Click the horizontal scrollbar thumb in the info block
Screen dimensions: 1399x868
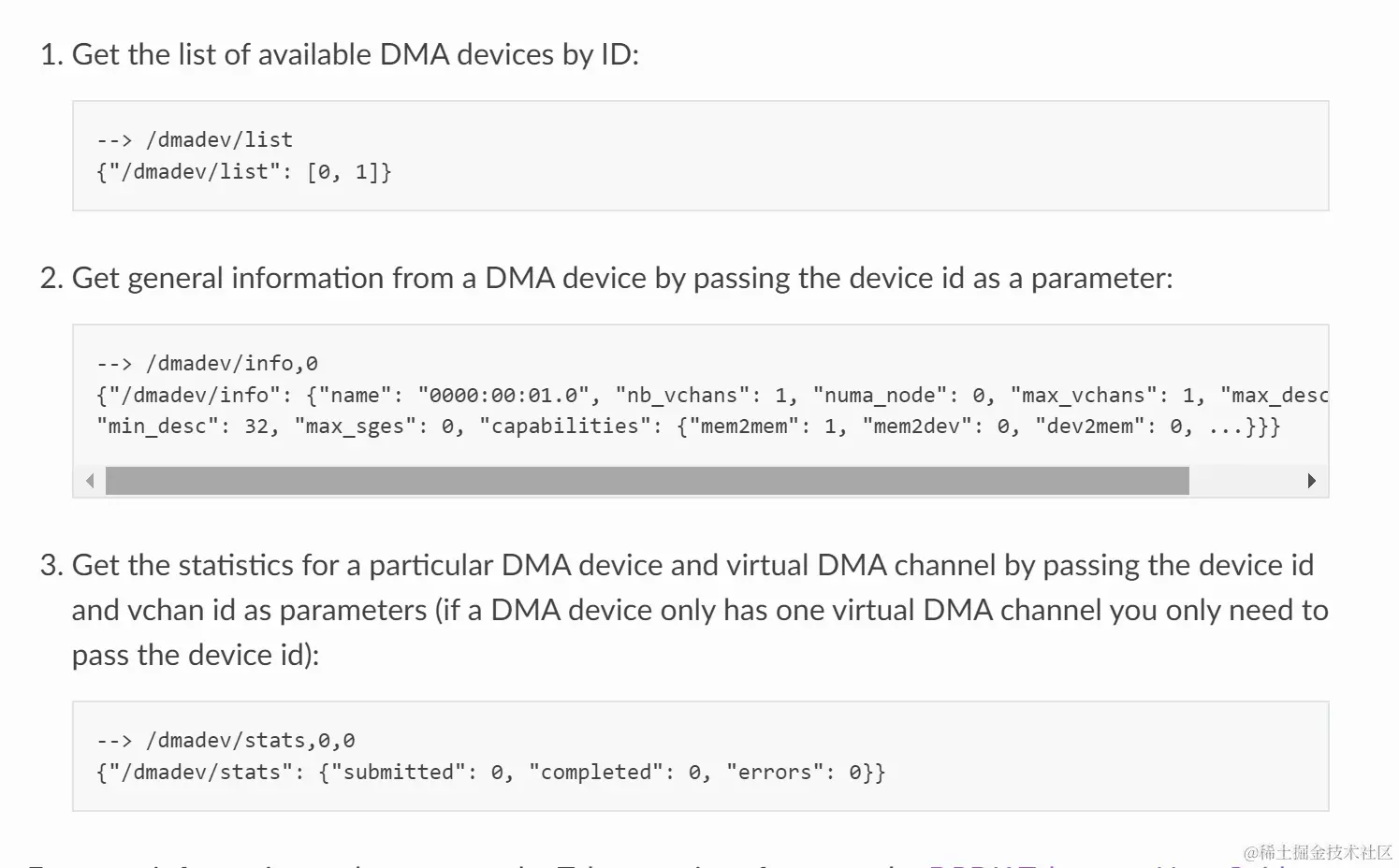pyautogui.click(x=647, y=481)
